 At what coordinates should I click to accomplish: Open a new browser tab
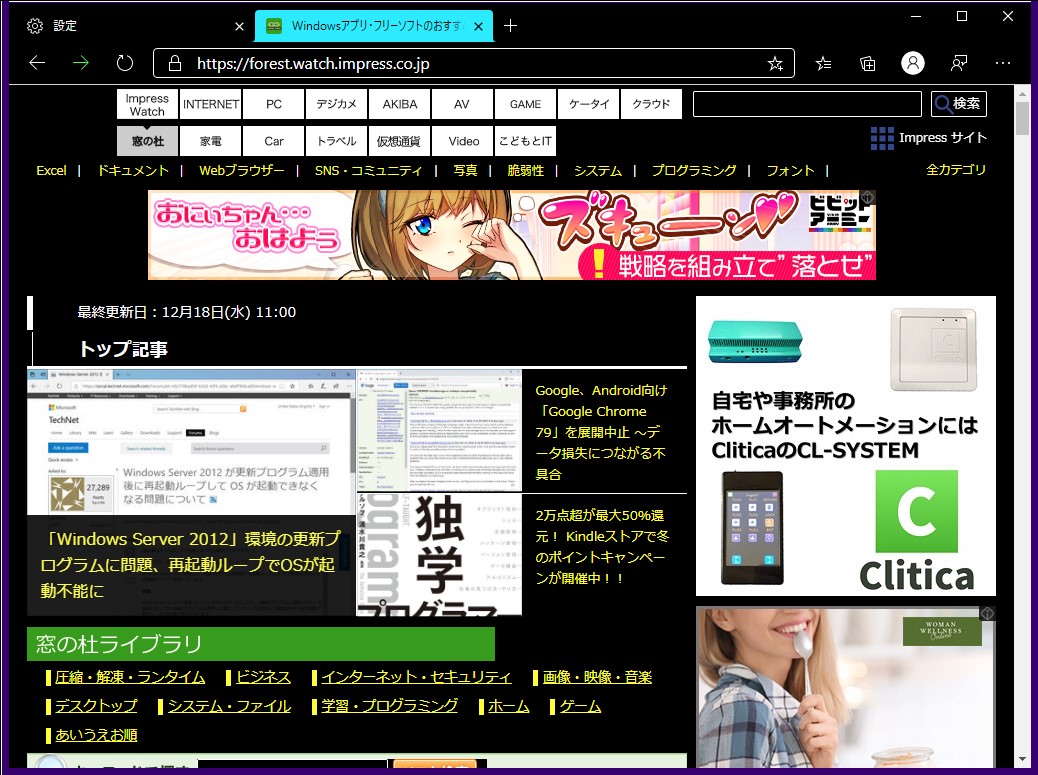point(510,26)
